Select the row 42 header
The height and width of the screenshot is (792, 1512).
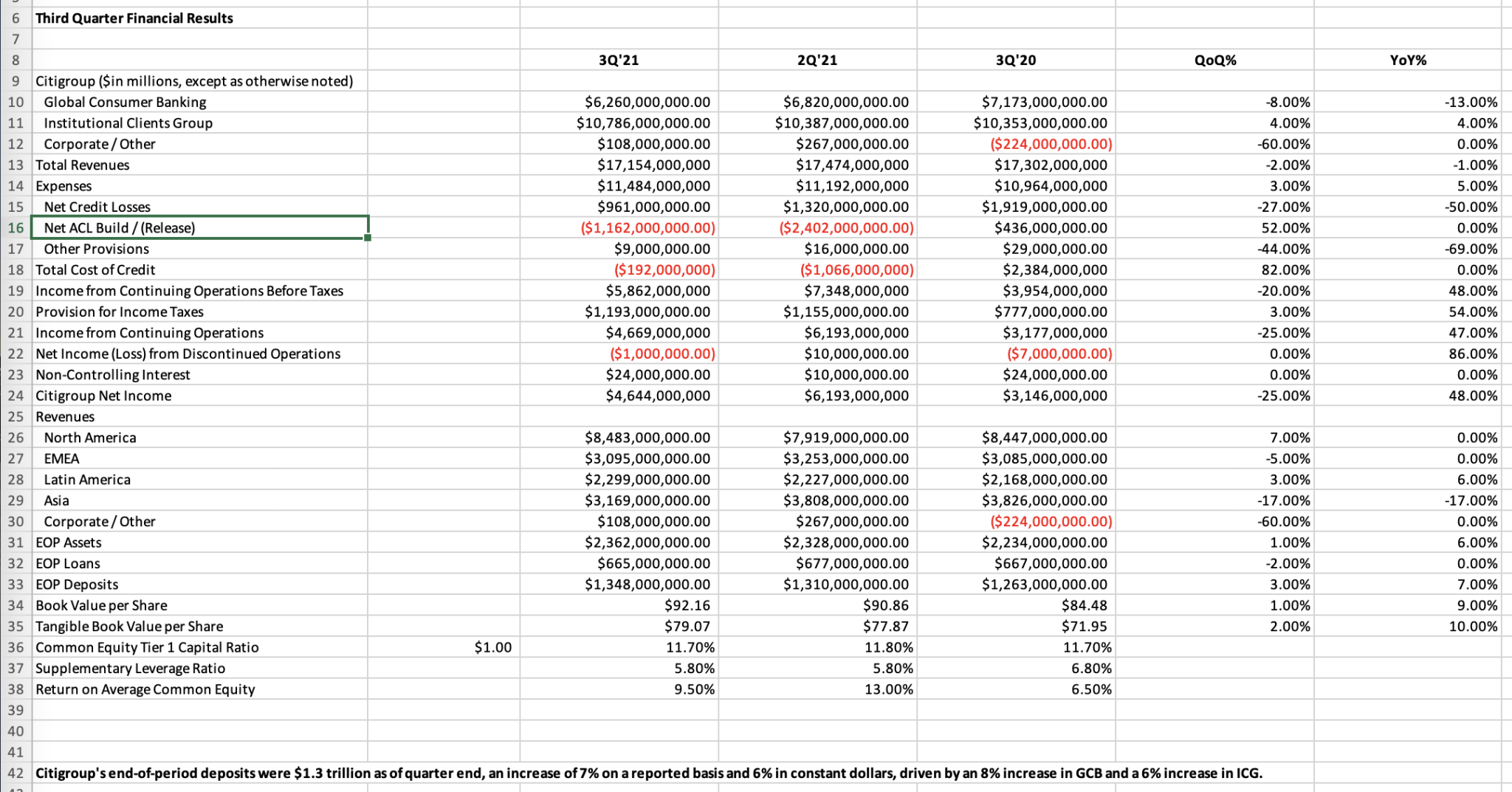click(16, 774)
